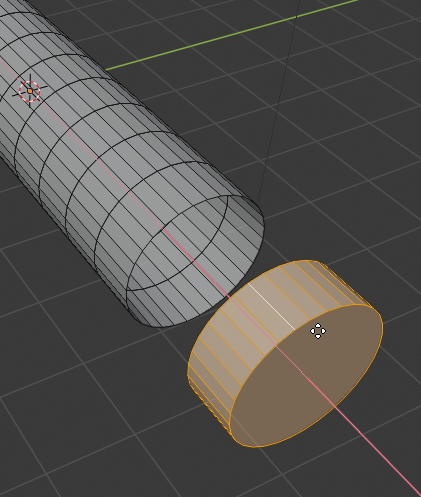Select the white active edge on the orange cylinder
This screenshot has width=421, height=497.
click(x=272, y=307)
